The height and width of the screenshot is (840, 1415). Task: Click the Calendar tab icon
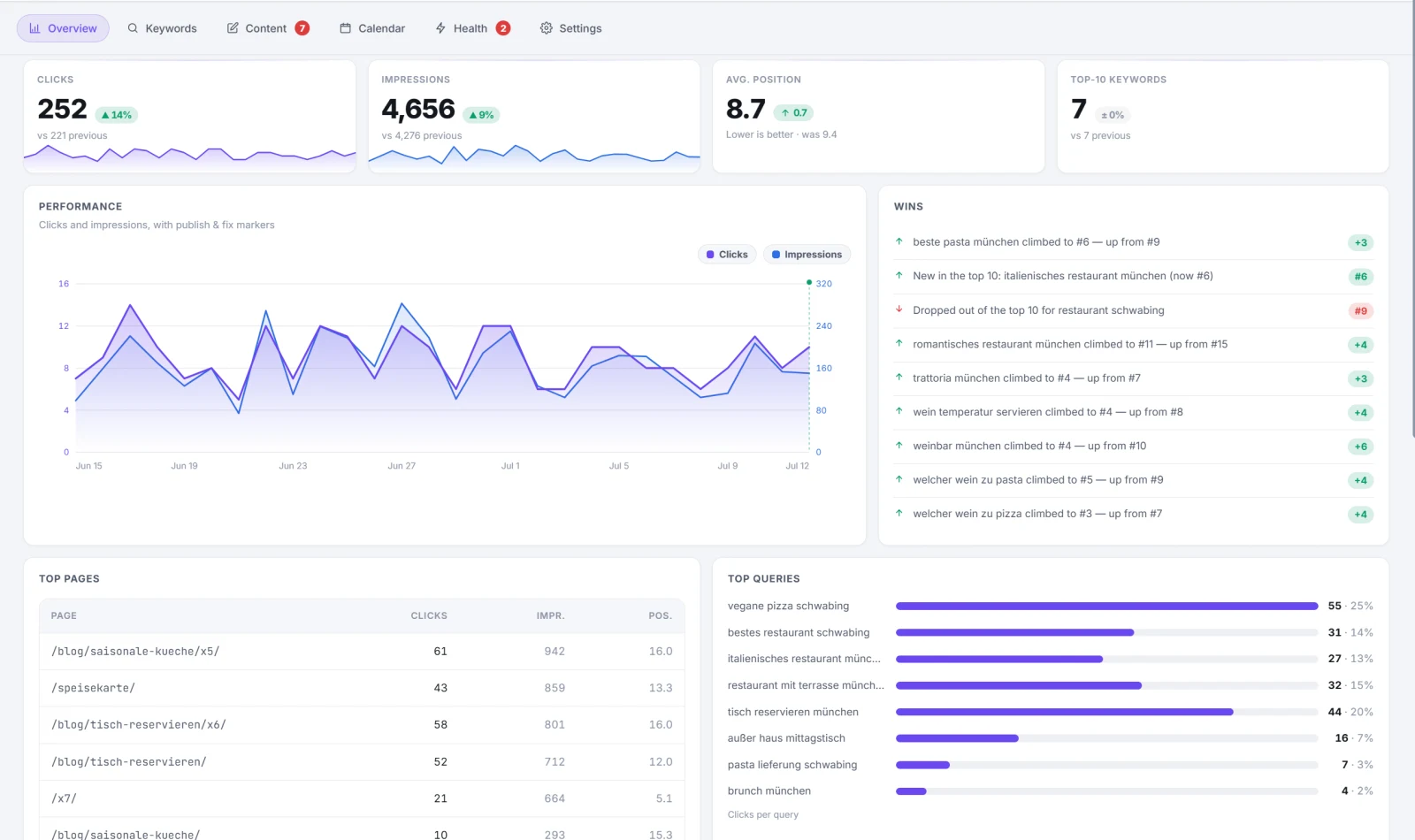point(346,28)
